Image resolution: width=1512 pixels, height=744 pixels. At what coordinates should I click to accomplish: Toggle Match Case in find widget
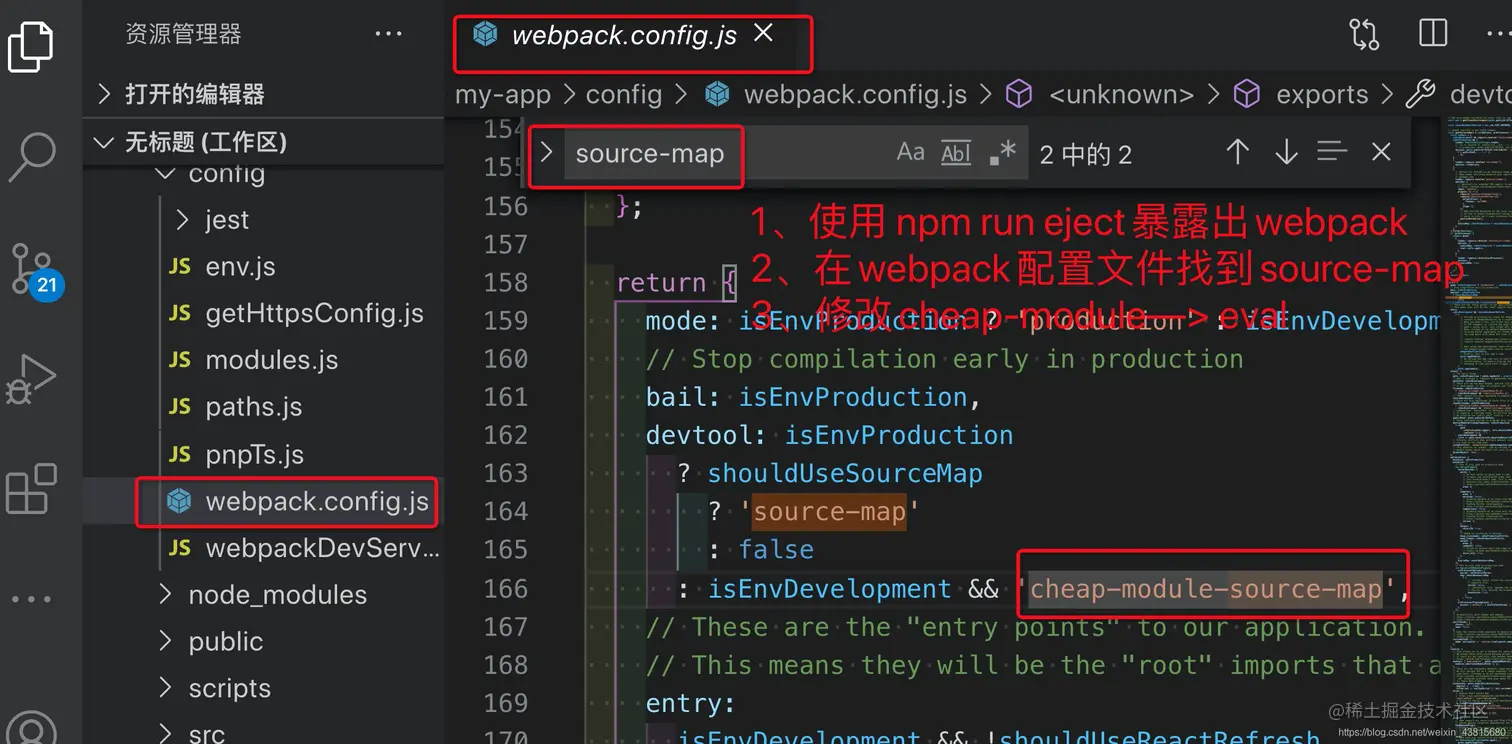click(x=910, y=153)
